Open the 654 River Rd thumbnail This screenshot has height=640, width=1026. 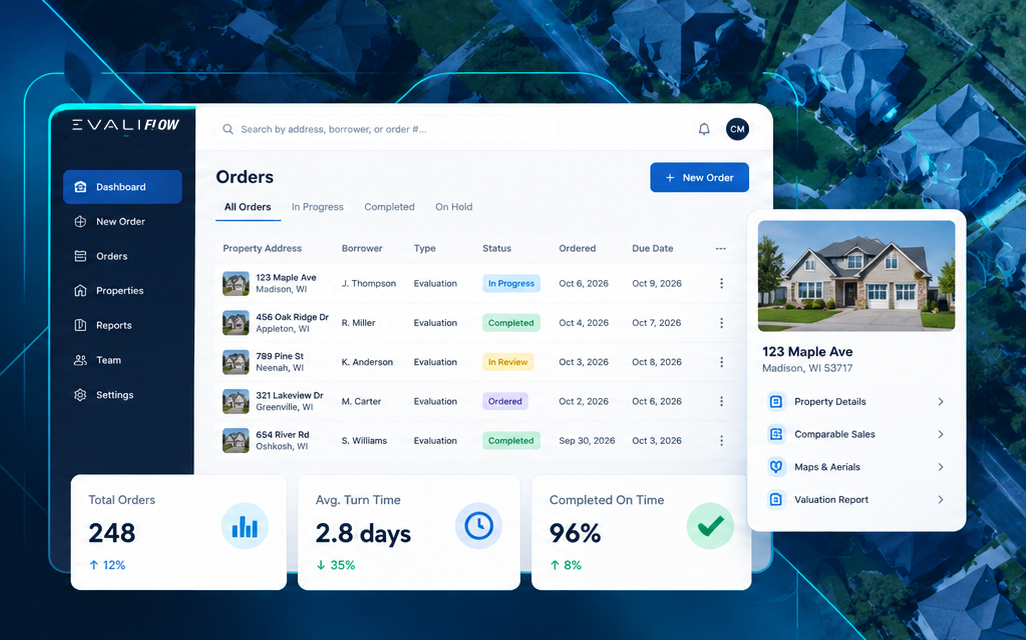coord(236,440)
